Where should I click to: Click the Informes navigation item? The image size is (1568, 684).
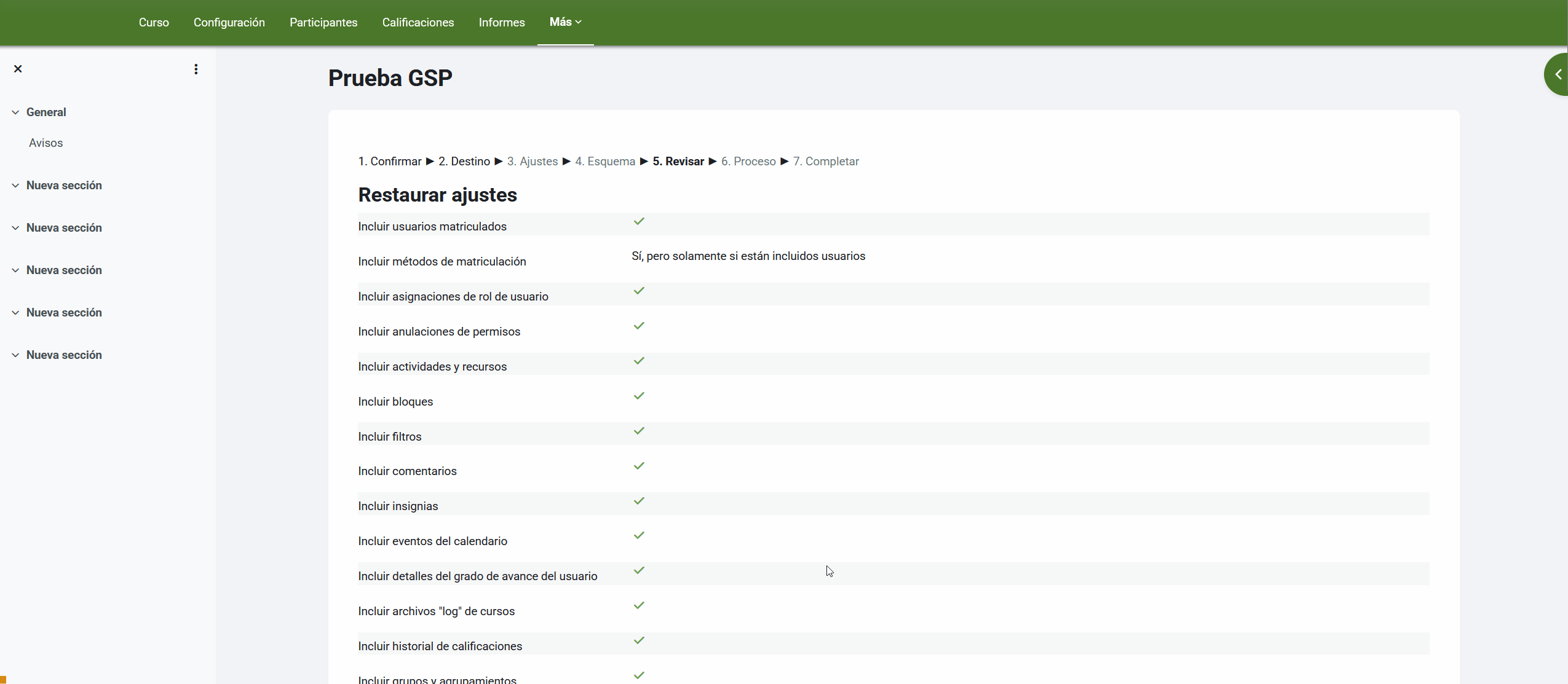pos(502,23)
